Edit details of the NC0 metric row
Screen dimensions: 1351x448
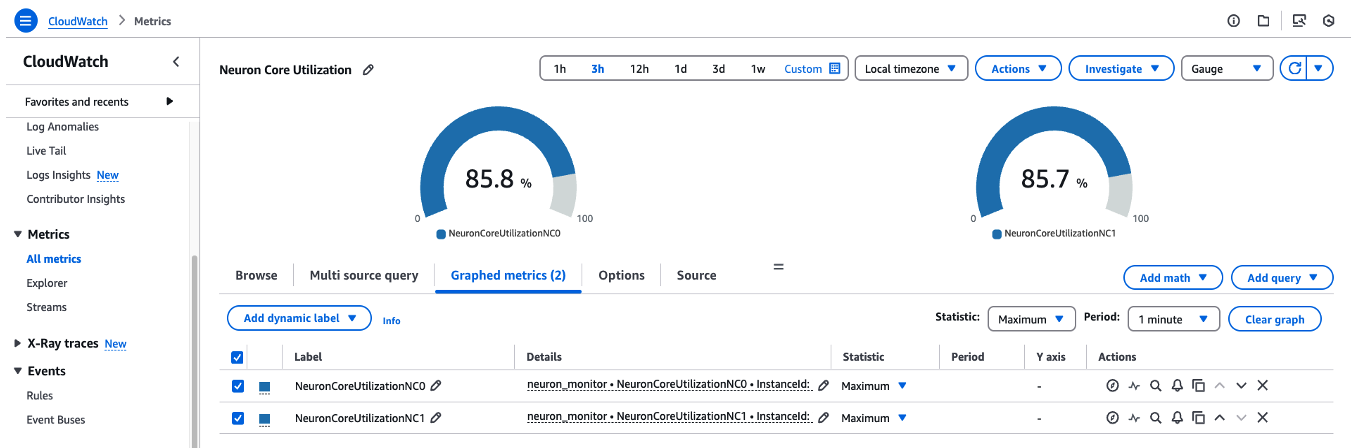pyautogui.click(x=823, y=386)
